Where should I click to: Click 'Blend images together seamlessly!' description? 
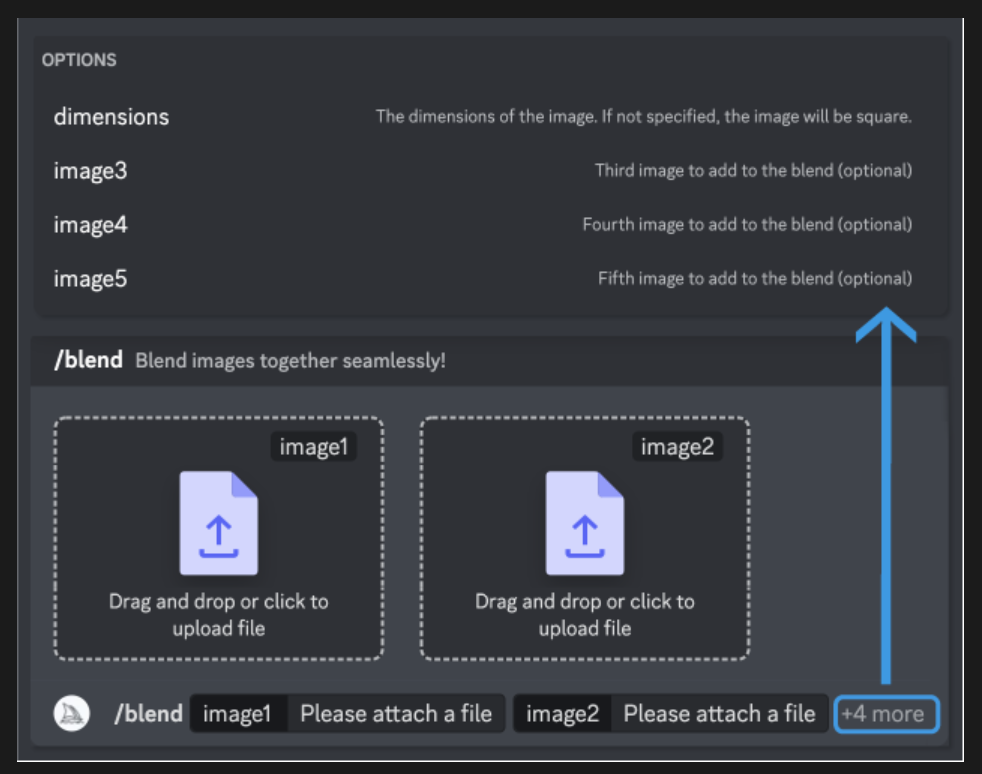[291, 361]
